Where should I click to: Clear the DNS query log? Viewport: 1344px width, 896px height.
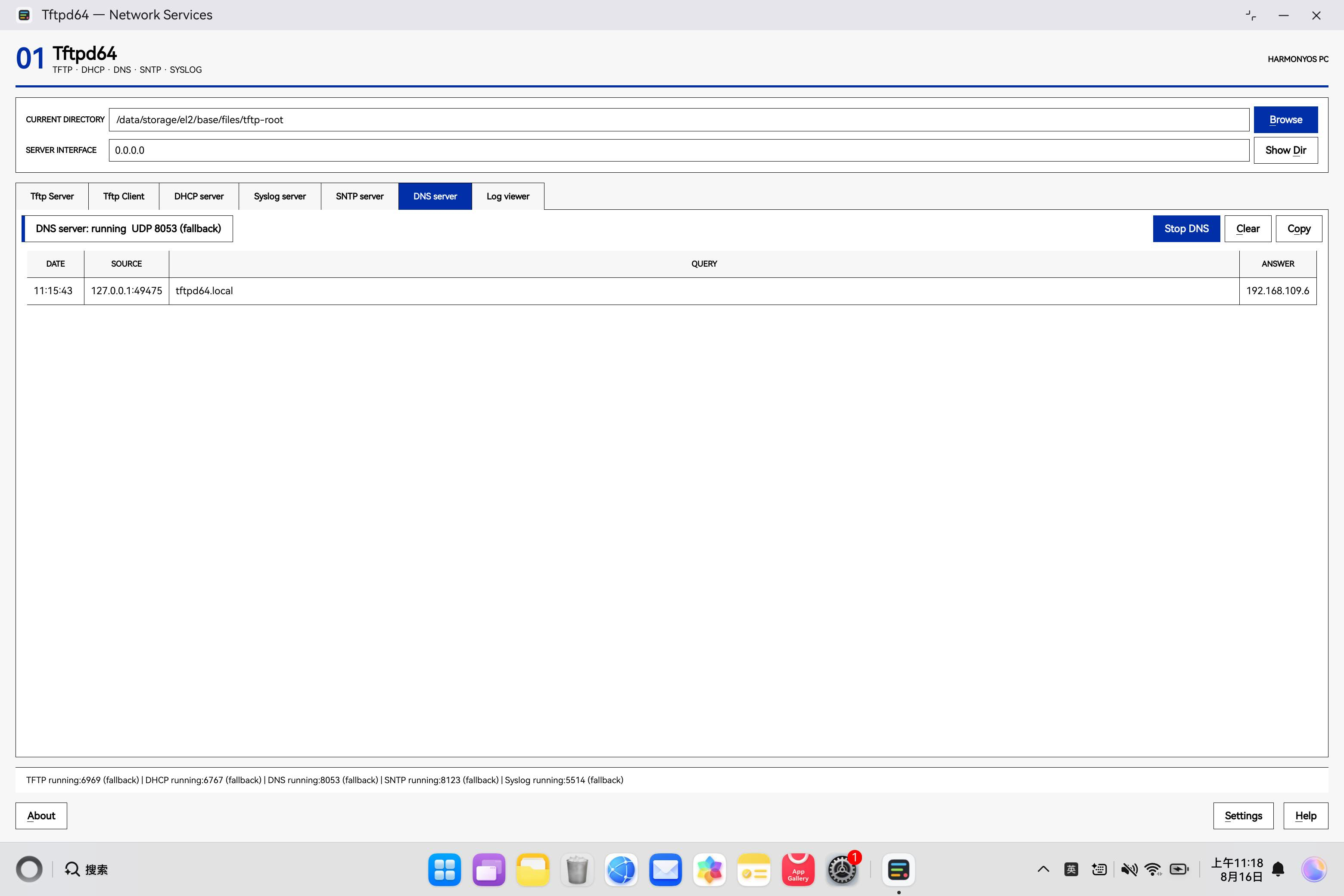tap(1248, 229)
